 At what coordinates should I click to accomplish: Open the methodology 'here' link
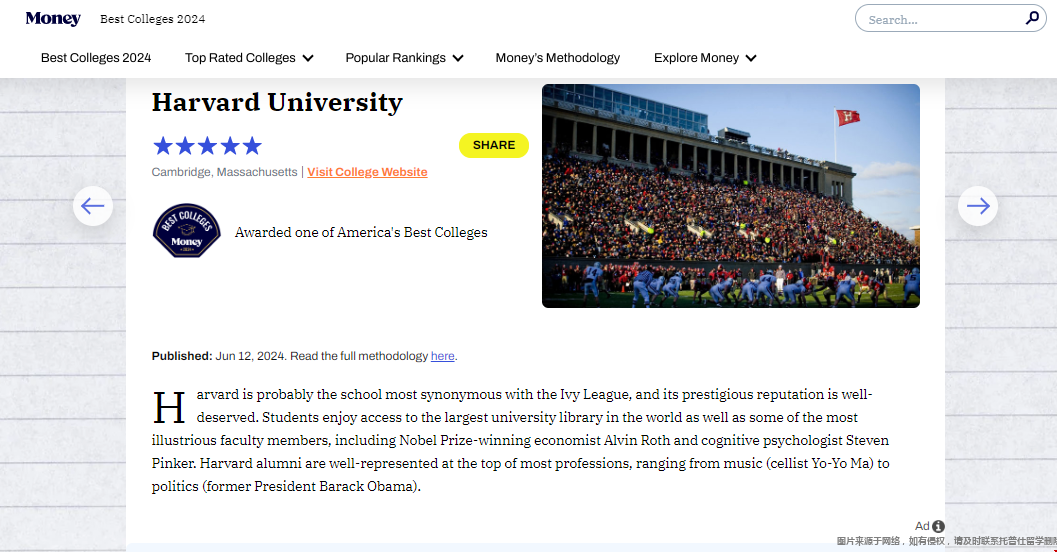click(443, 356)
